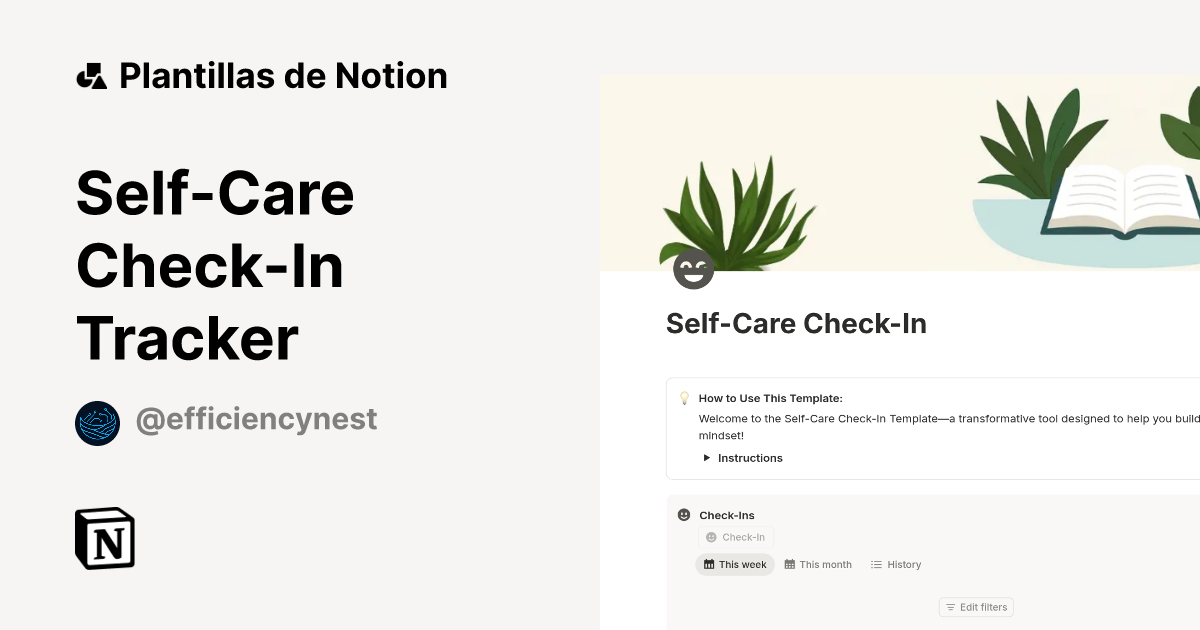
Task: Click the smiley icon beside Check-Ins heading
Action: pyautogui.click(x=683, y=514)
